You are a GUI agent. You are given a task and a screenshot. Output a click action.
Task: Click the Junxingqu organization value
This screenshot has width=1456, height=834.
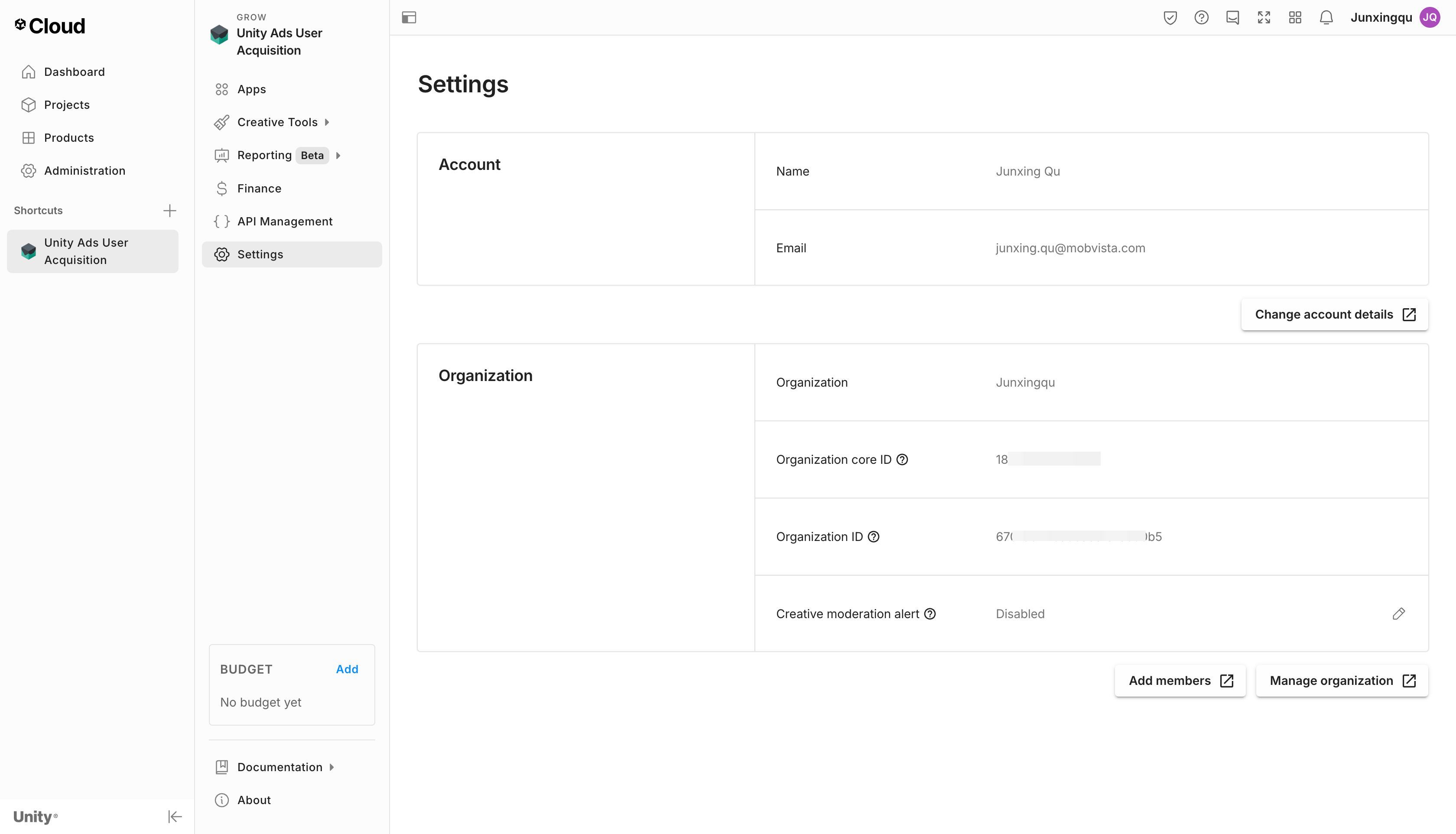[1025, 383]
